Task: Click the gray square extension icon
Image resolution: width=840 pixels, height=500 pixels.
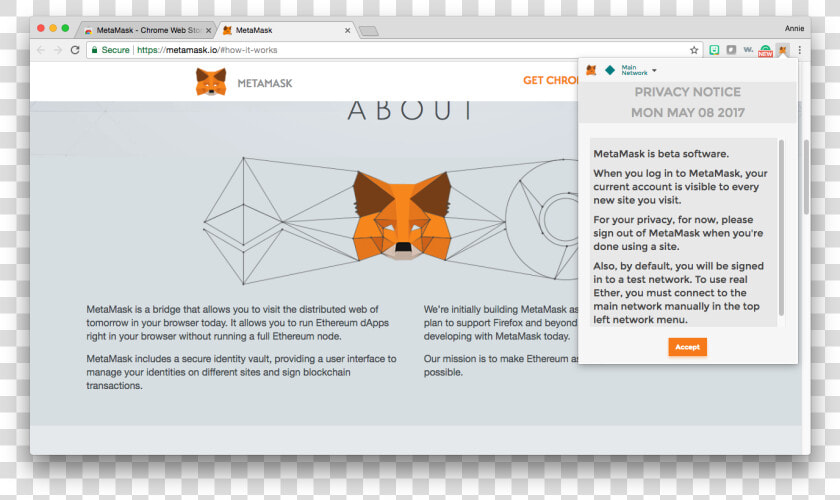Action: [x=731, y=50]
